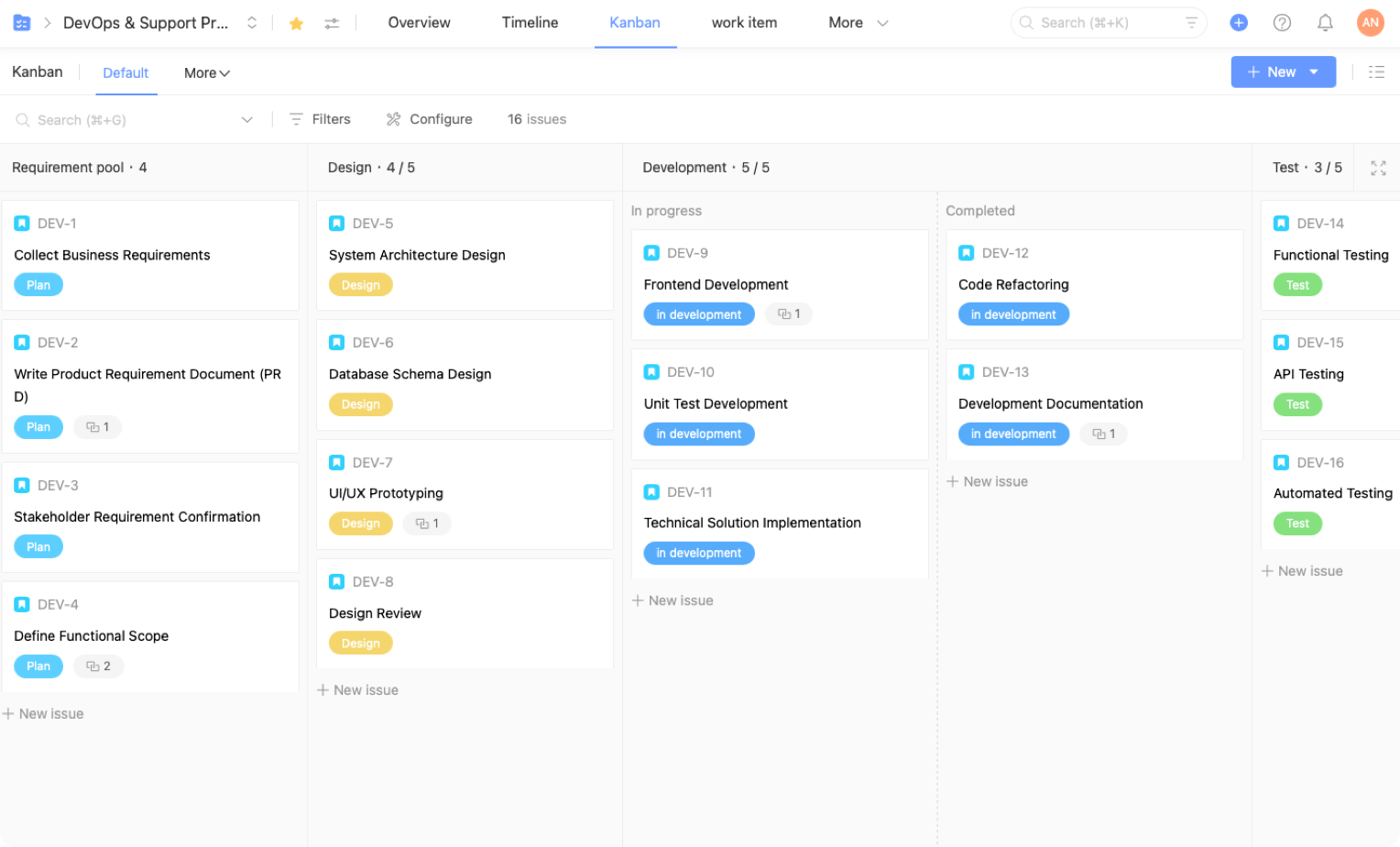The height and width of the screenshot is (847, 1400).
Task: Open the Filters panel
Action: point(320,119)
